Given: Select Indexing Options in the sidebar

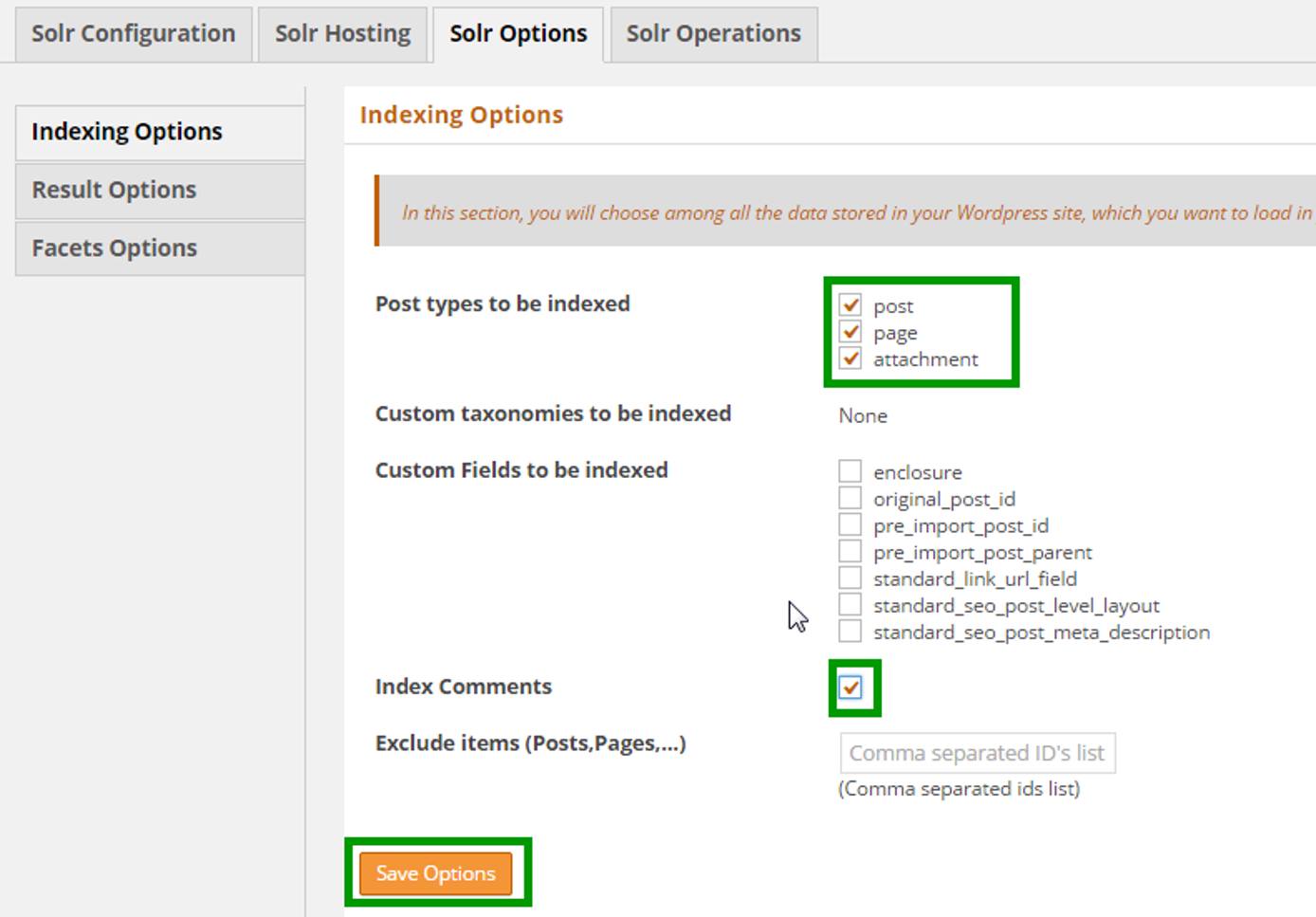Looking at the screenshot, I should click(126, 131).
